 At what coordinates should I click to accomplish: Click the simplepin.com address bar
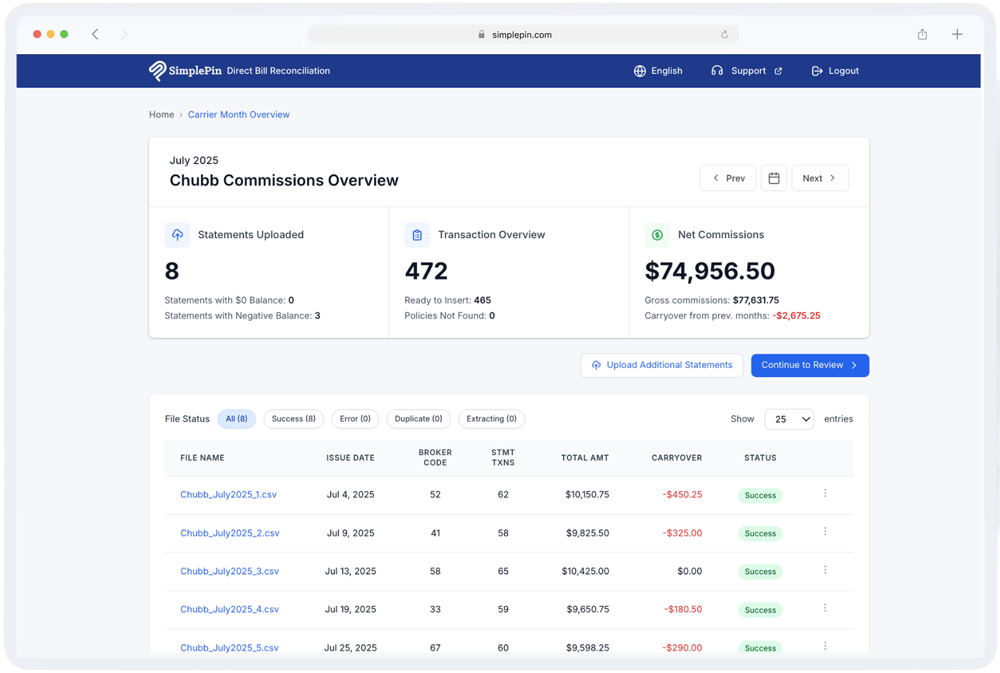(523, 34)
